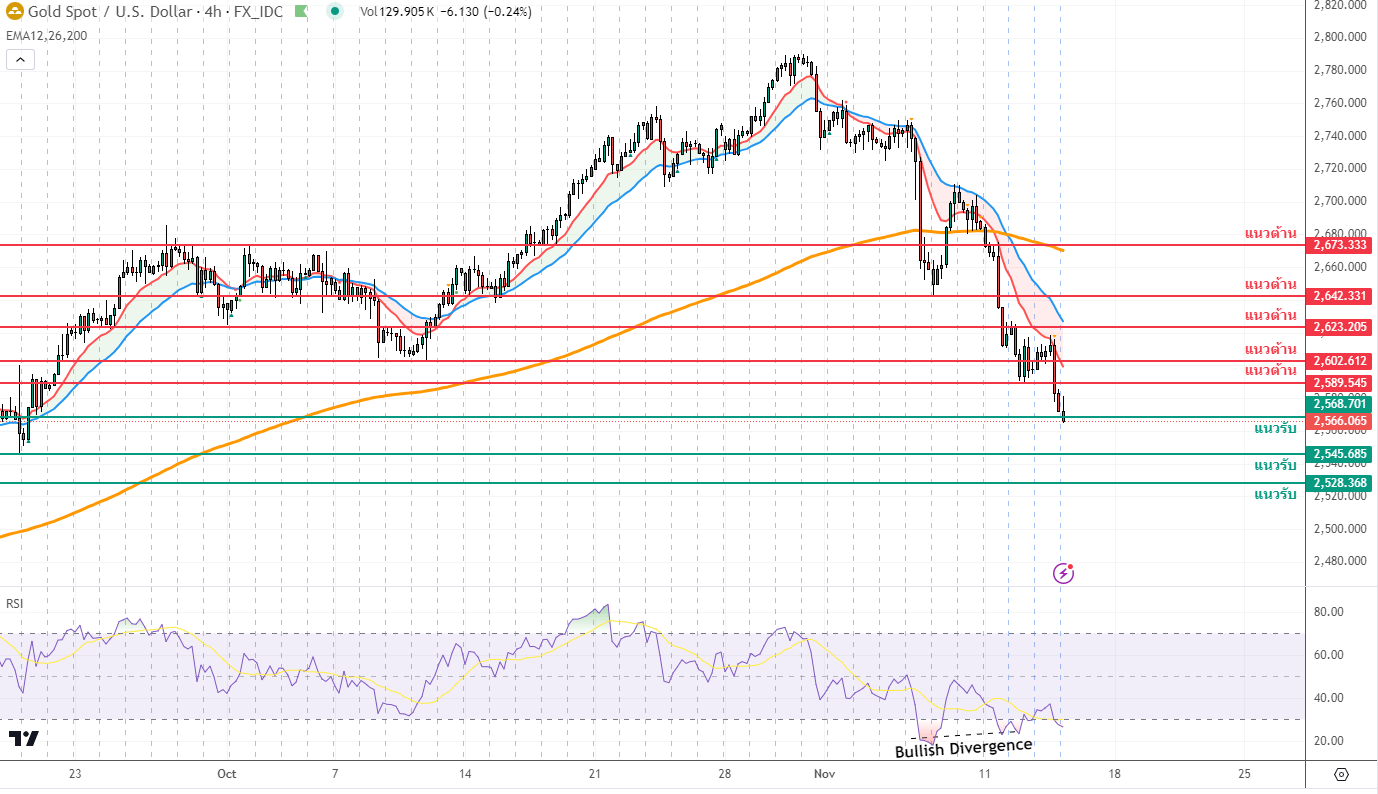Click the 80.00 RSI scale value
This screenshot has height=794, width=1378.
(x=1327, y=611)
